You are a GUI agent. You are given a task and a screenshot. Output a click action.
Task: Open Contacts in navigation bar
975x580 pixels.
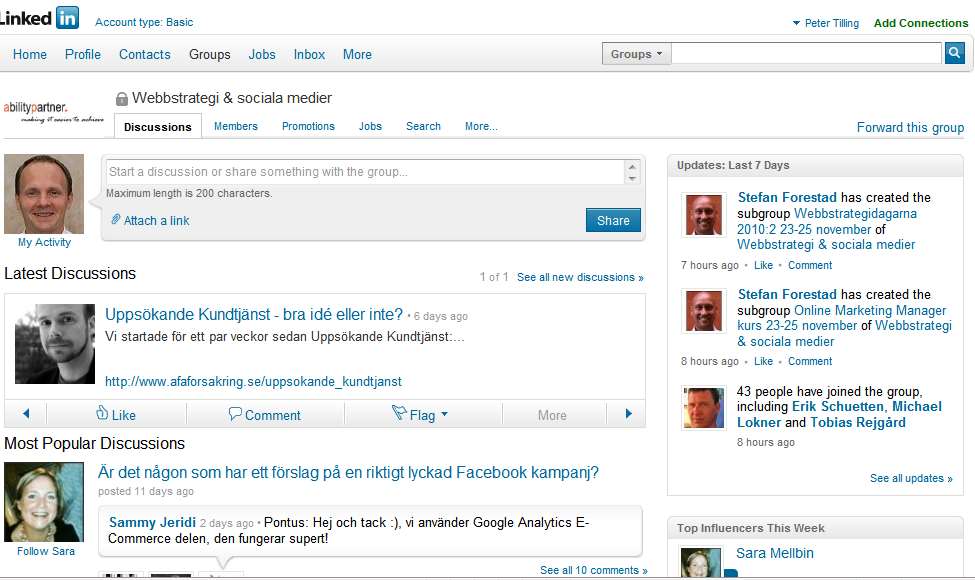(x=145, y=55)
